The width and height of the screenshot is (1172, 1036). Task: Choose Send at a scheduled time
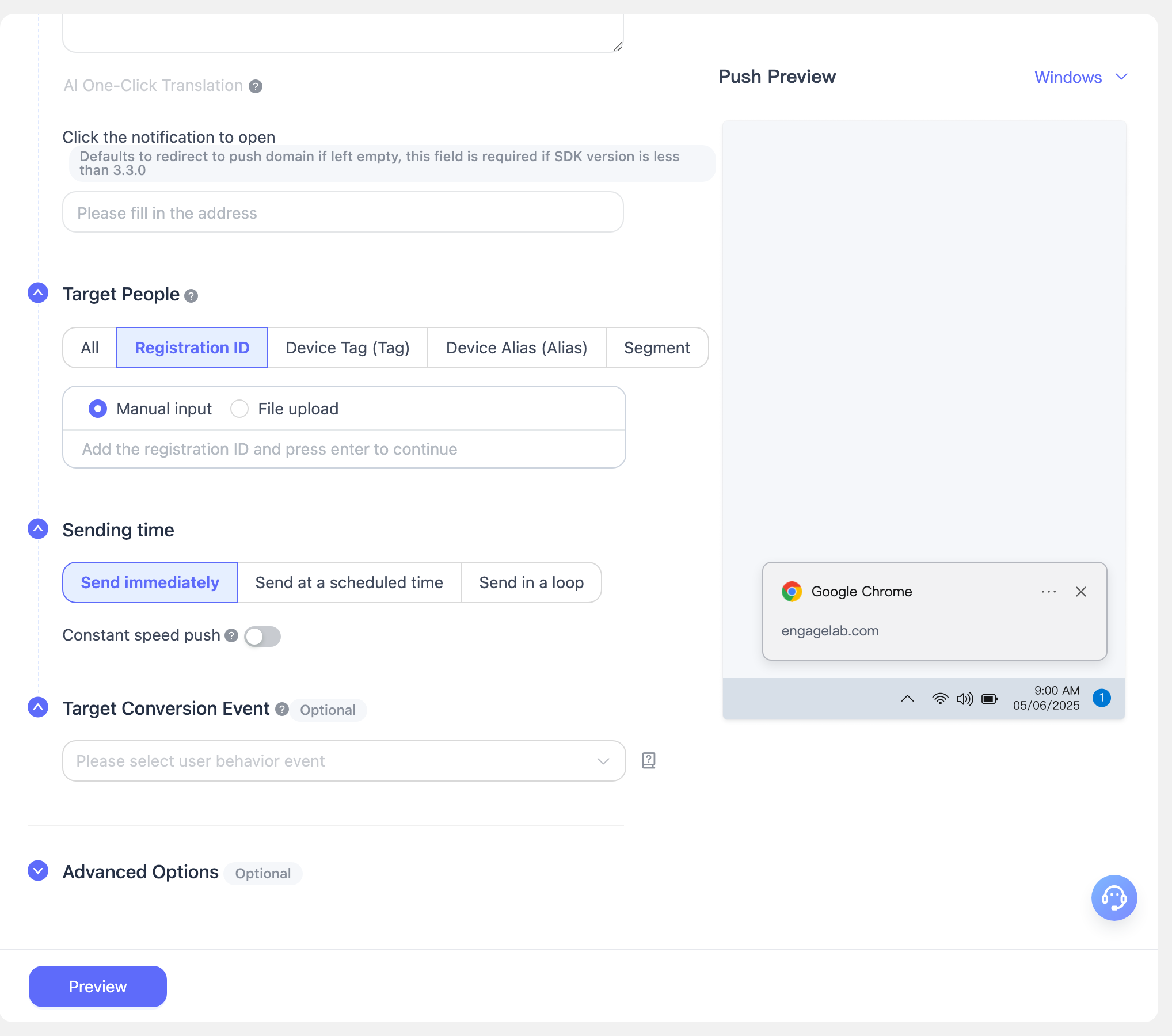point(349,582)
